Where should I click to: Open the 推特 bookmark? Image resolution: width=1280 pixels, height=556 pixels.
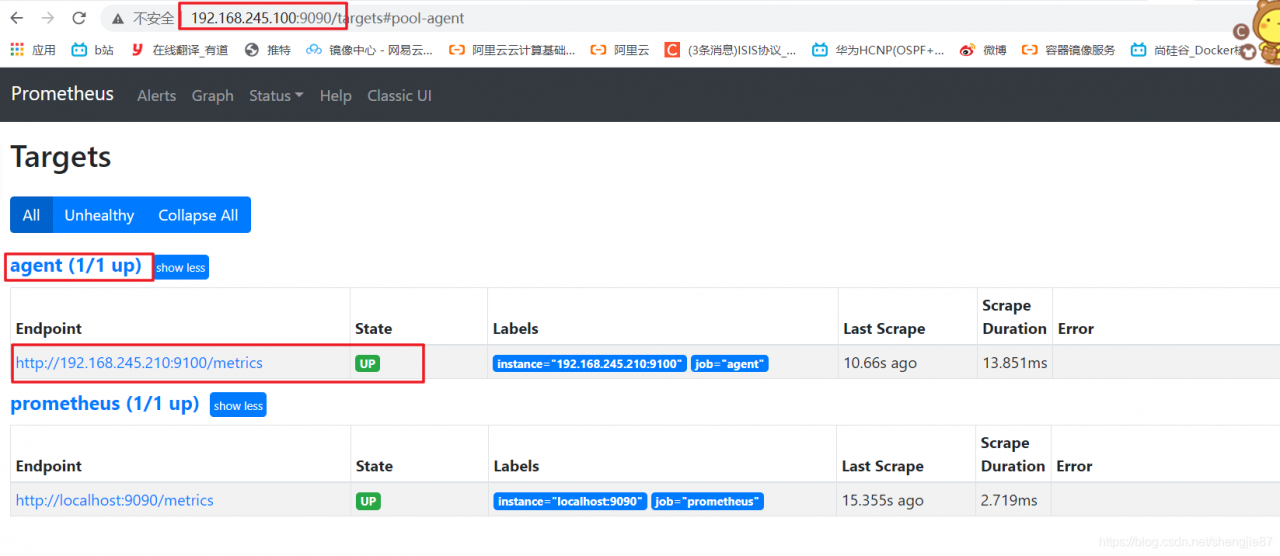(267, 49)
